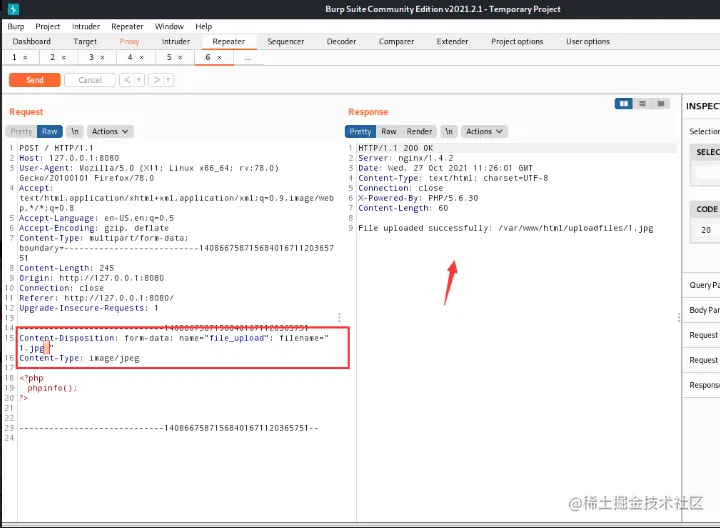The width and height of the screenshot is (720, 528).
Task: Select Repeater request tab 3
Action: click(x=91, y=57)
